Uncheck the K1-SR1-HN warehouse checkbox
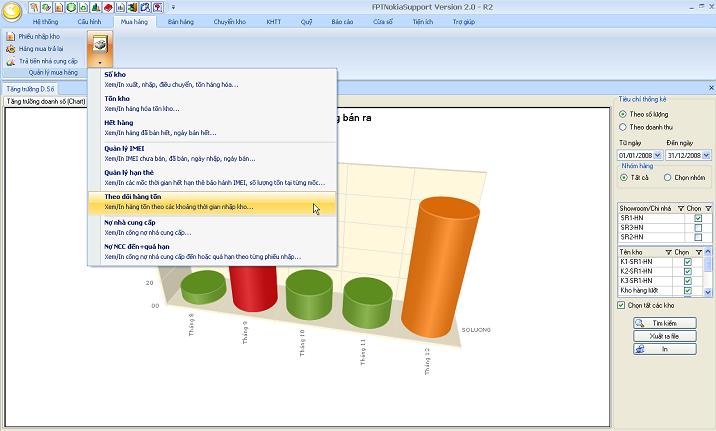The width and height of the screenshot is (716, 431). (688, 262)
